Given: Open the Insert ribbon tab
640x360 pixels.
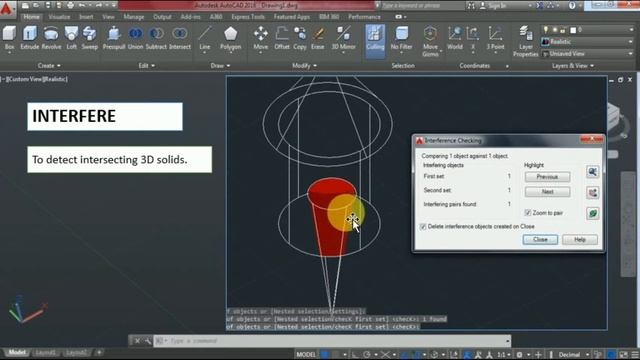Looking at the screenshot, I should (x=86, y=17).
